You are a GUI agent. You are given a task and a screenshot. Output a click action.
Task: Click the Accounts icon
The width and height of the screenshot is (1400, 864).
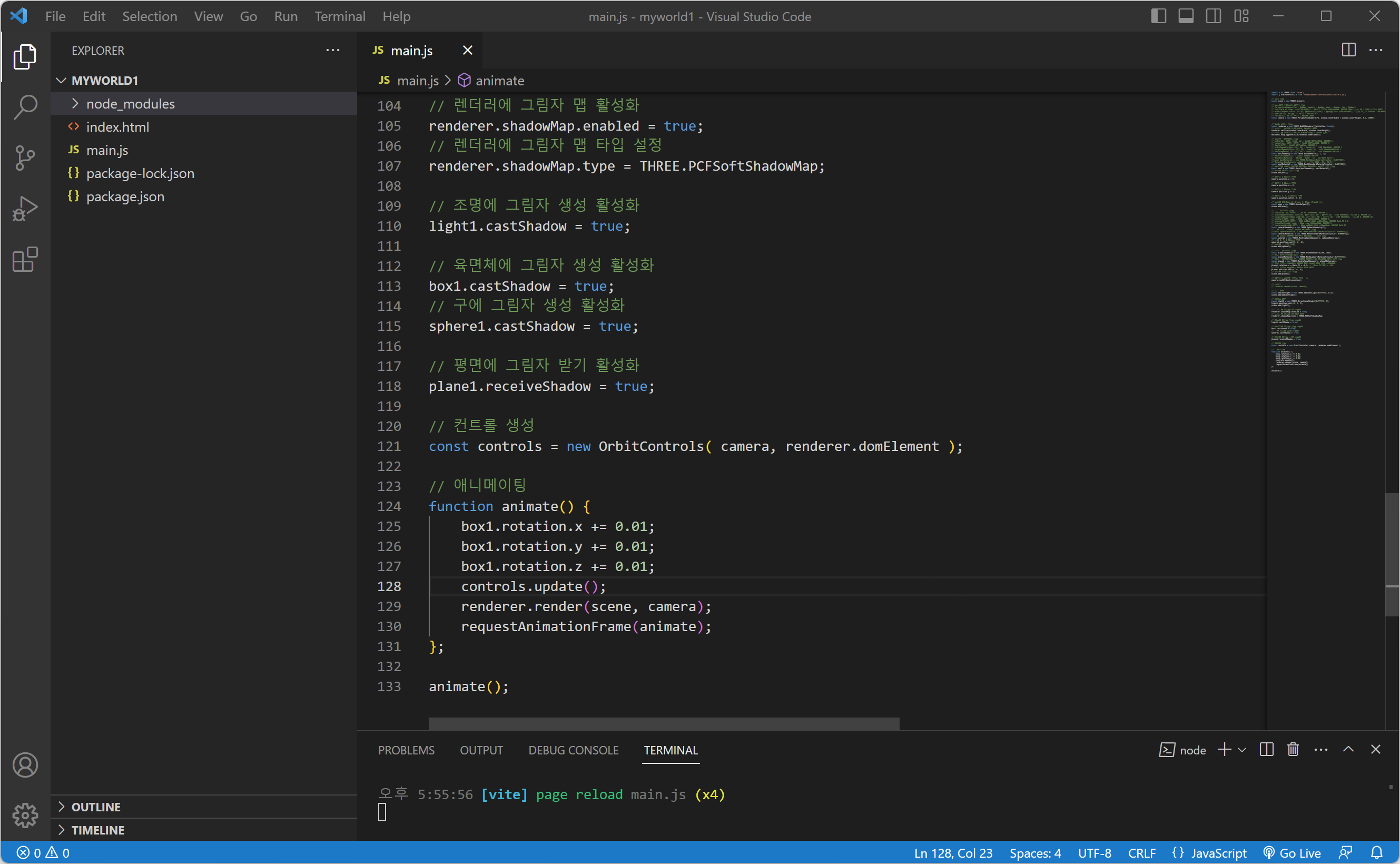click(25, 765)
